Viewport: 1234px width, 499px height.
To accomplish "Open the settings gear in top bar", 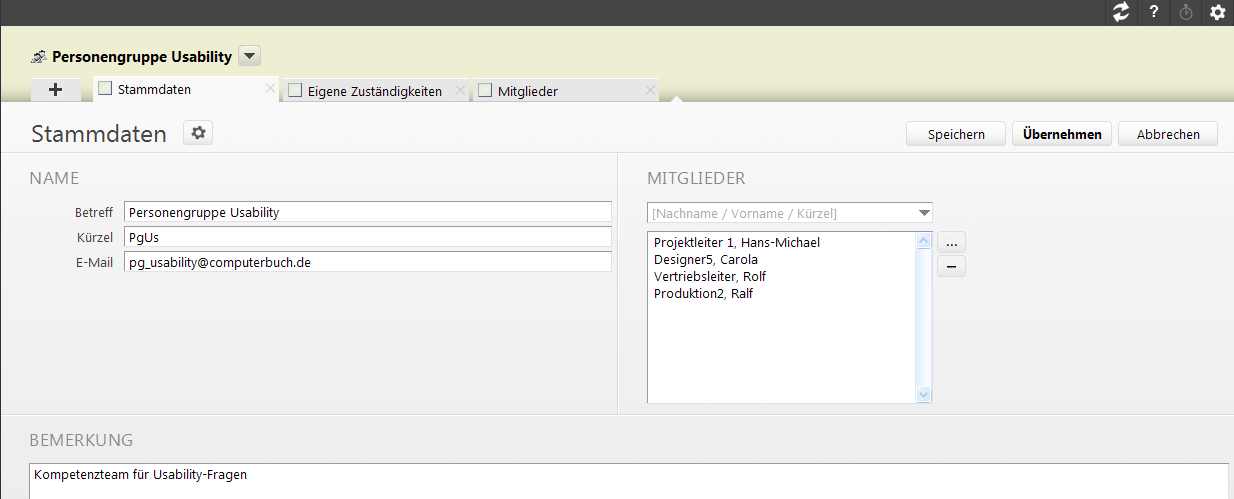I will click(1217, 13).
